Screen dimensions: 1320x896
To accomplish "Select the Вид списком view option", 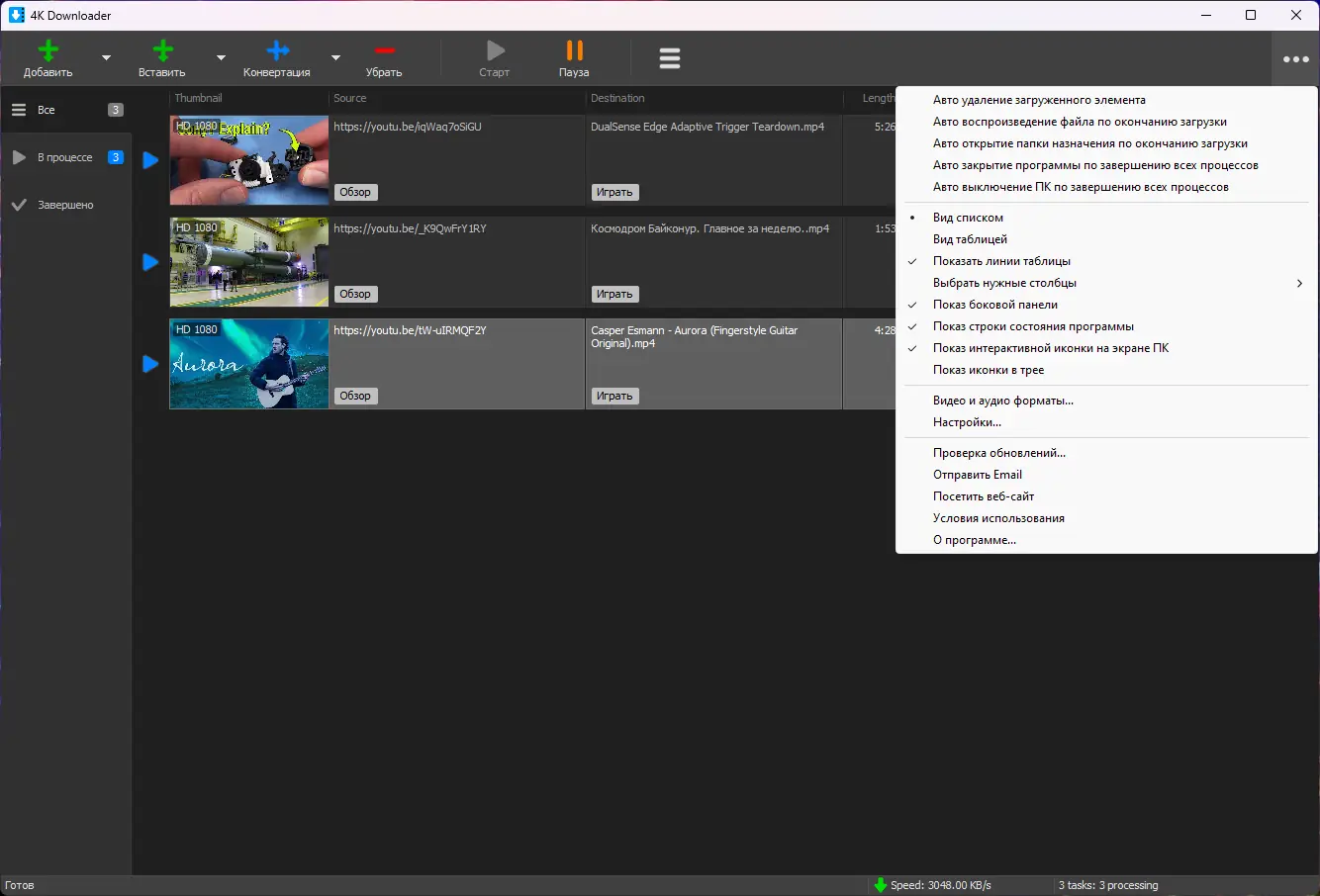I will (x=1106, y=218).
